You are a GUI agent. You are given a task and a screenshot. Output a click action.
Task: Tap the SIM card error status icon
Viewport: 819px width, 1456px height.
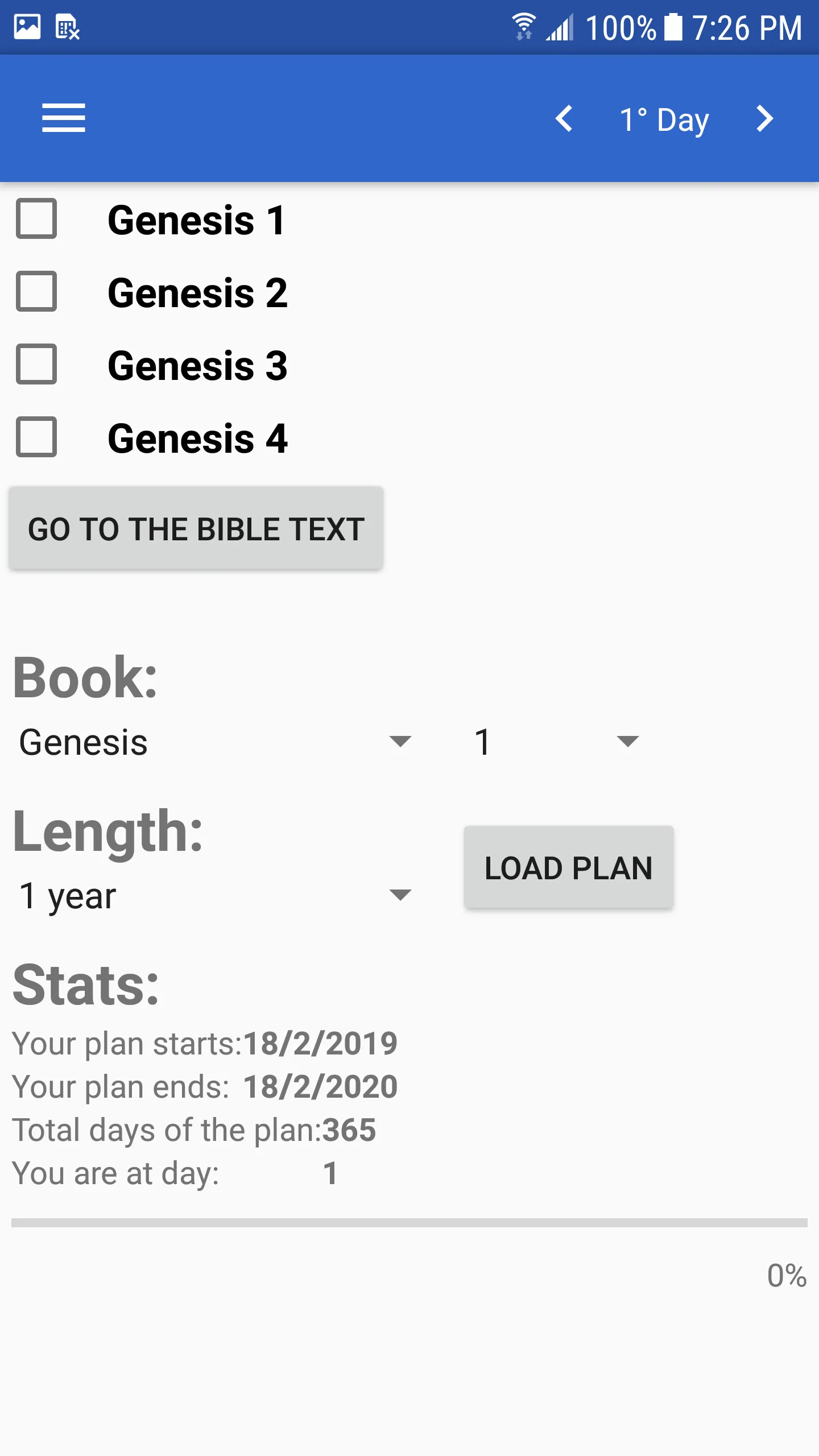(x=67, y=27)
